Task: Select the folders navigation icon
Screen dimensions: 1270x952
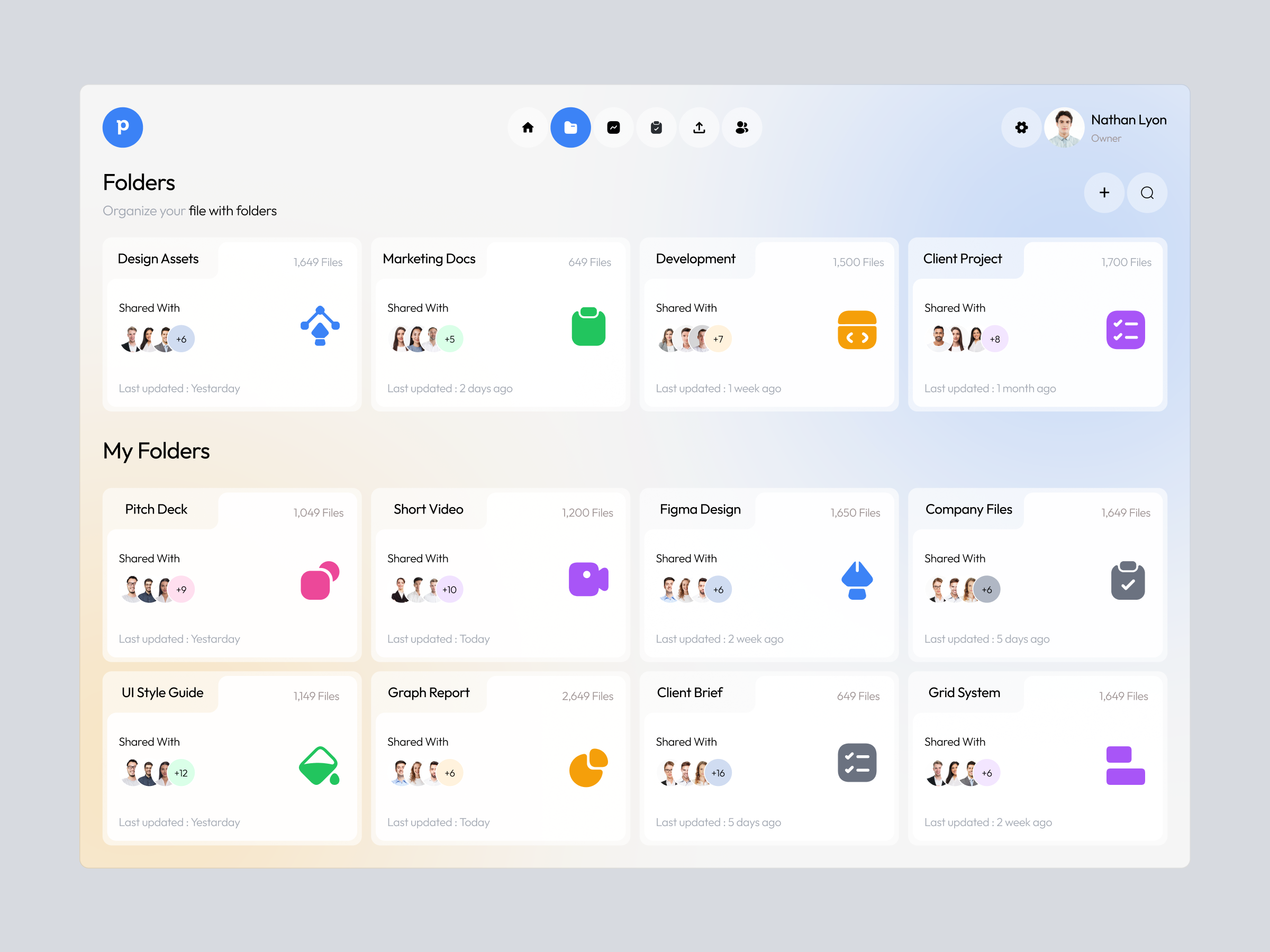Action: [570, 127]
